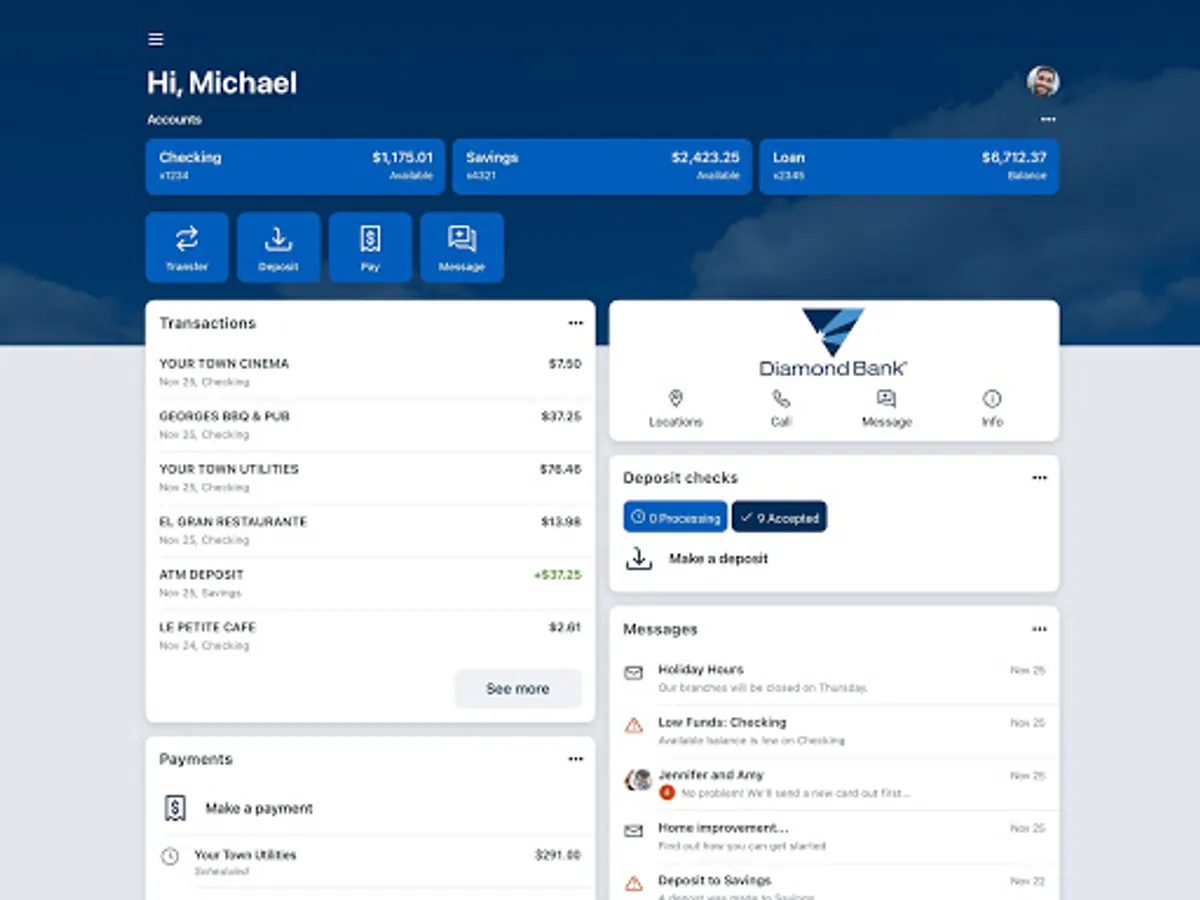Open the YOUR TOWN UTILITIES transaction

point(370,478)
